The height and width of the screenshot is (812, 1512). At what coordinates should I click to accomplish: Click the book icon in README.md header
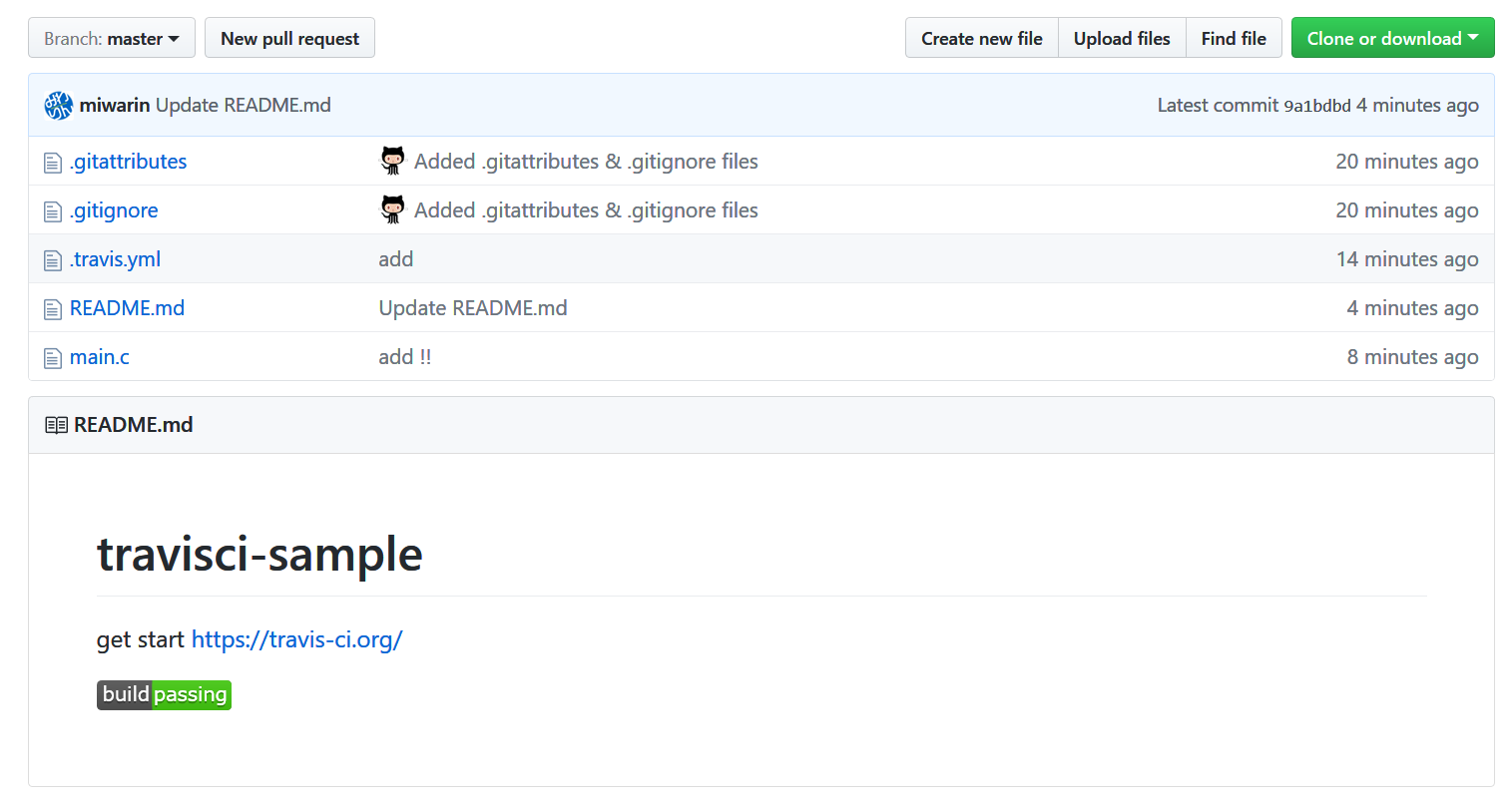pos(56,425)
